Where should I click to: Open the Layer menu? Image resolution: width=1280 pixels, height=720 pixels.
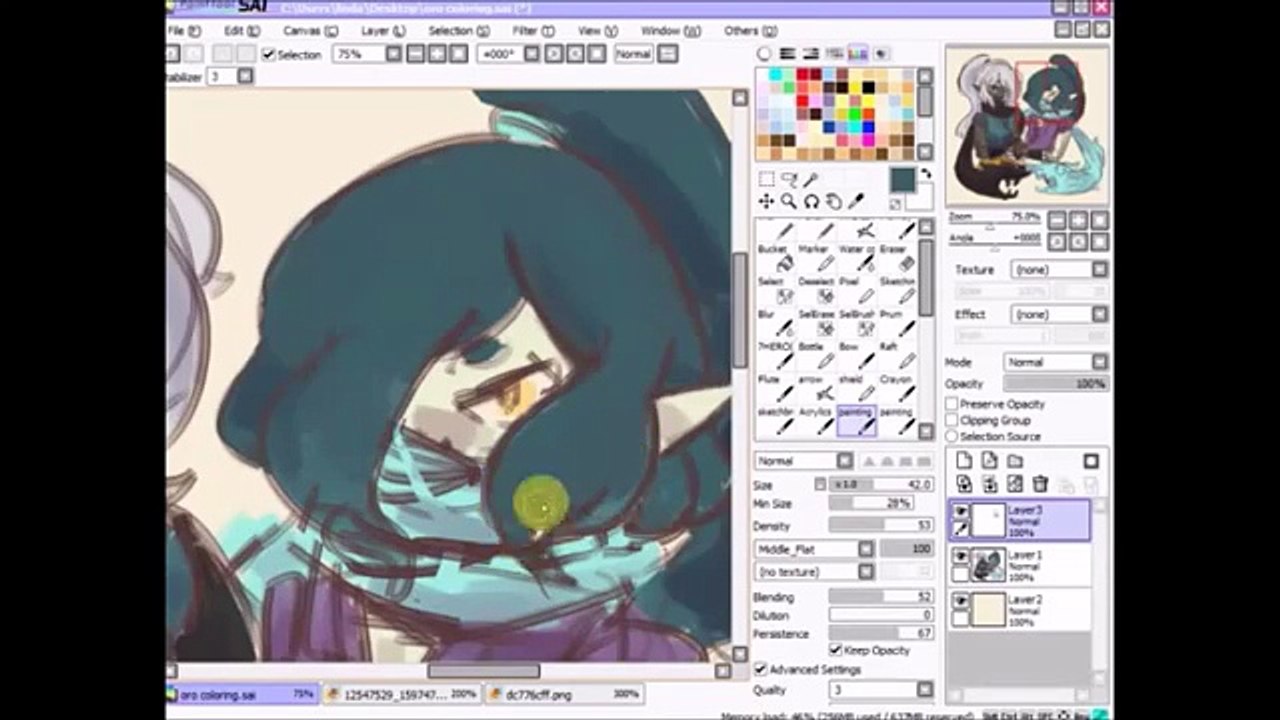(x=383, y=31)
